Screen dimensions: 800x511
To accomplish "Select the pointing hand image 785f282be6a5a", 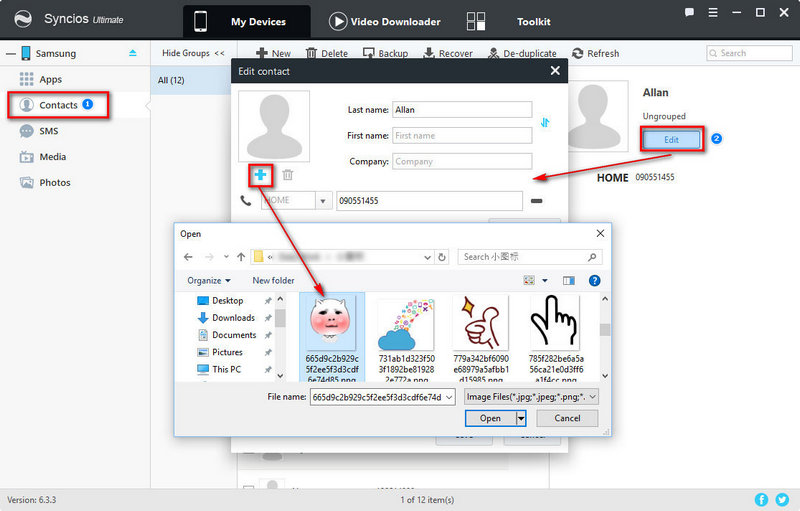I will 556,337.
